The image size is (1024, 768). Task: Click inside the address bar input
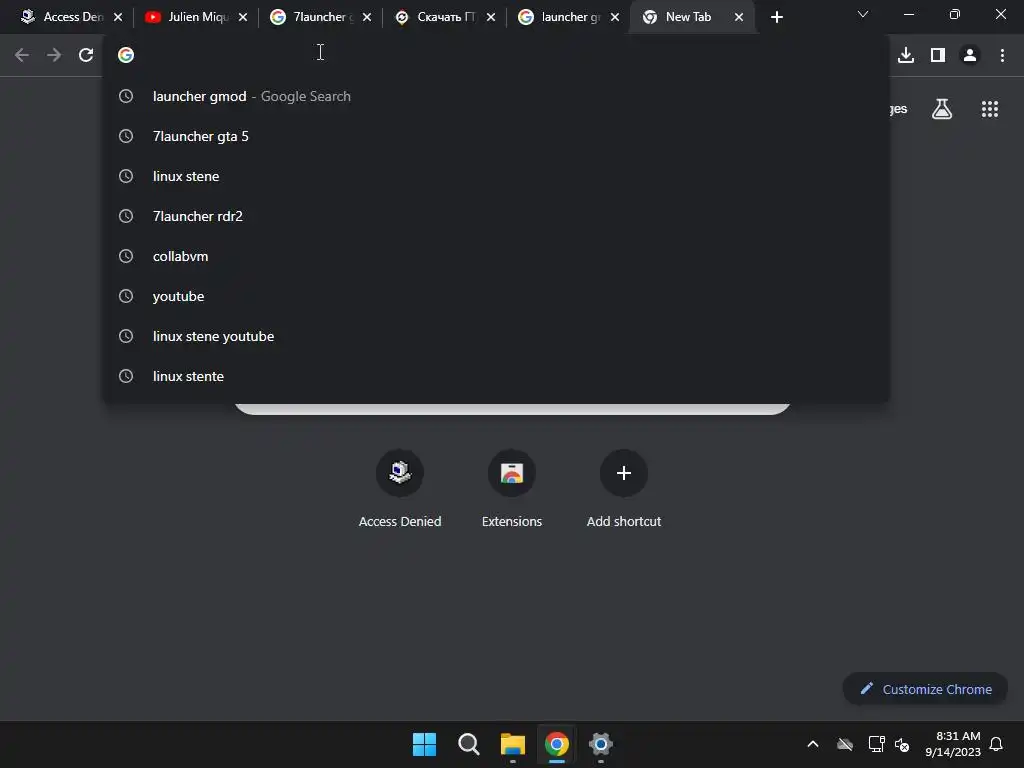point(496,56)
